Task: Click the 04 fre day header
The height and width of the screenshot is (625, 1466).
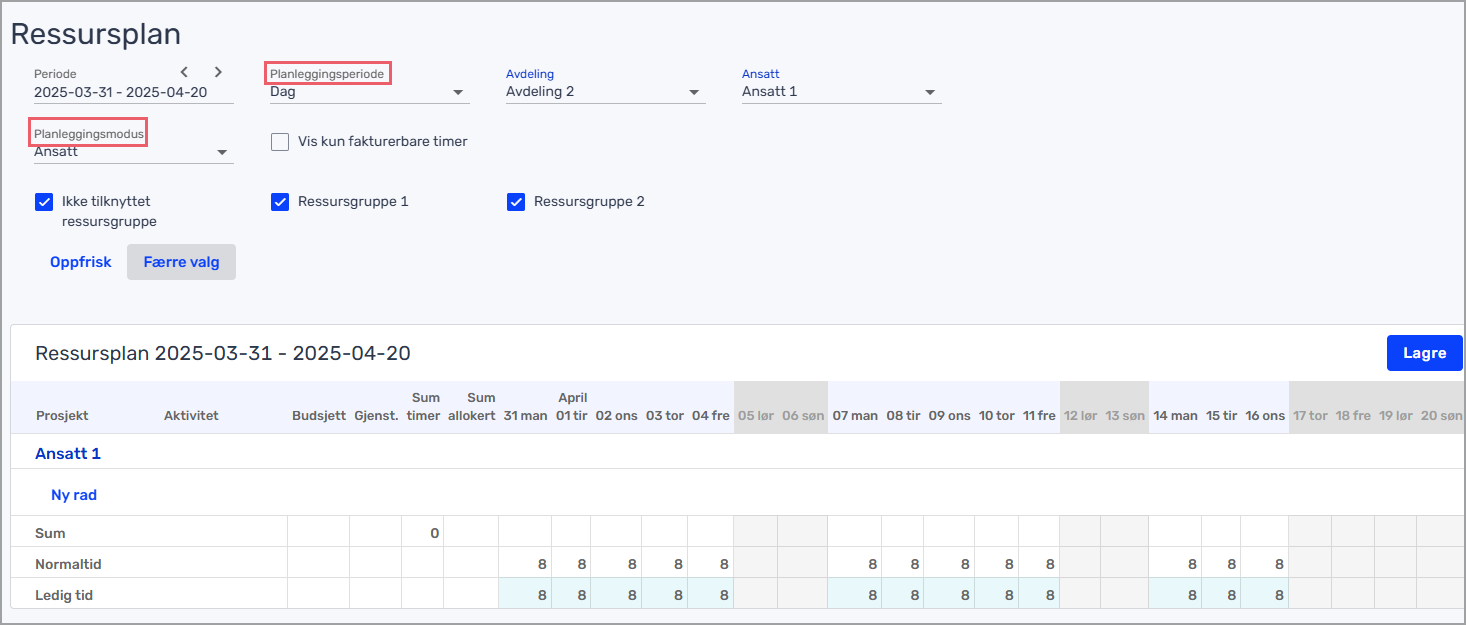Action: point(711,416)
